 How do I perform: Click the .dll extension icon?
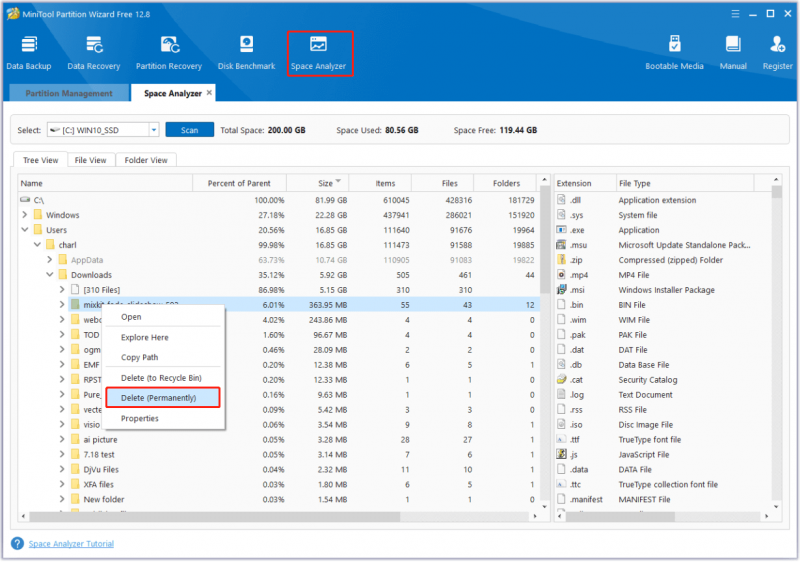(x=561, y=200)
